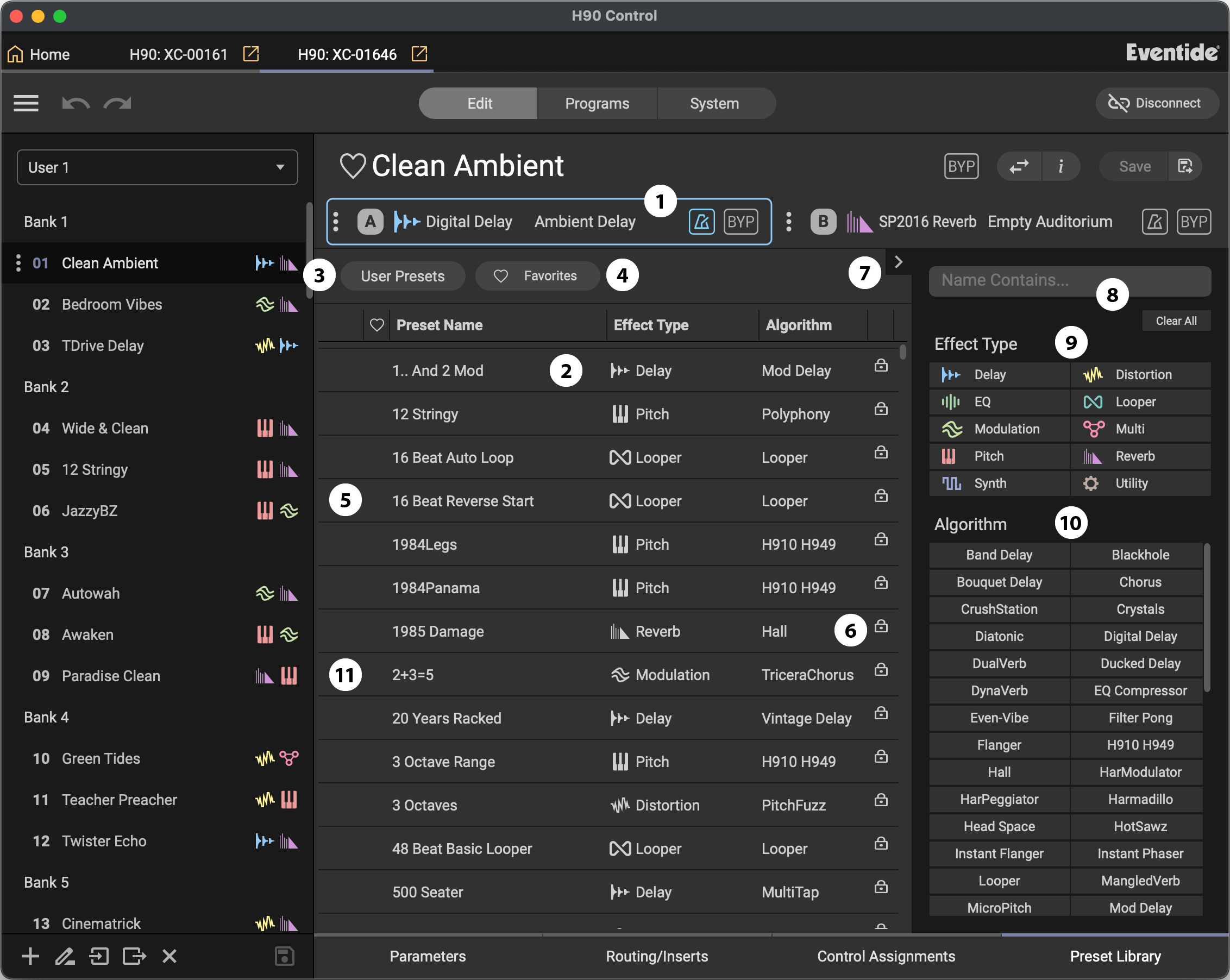This screenshot has width=1230, height=980.
Task: Collapse the filter panel chevron
Action: click(x=898, y=262)
